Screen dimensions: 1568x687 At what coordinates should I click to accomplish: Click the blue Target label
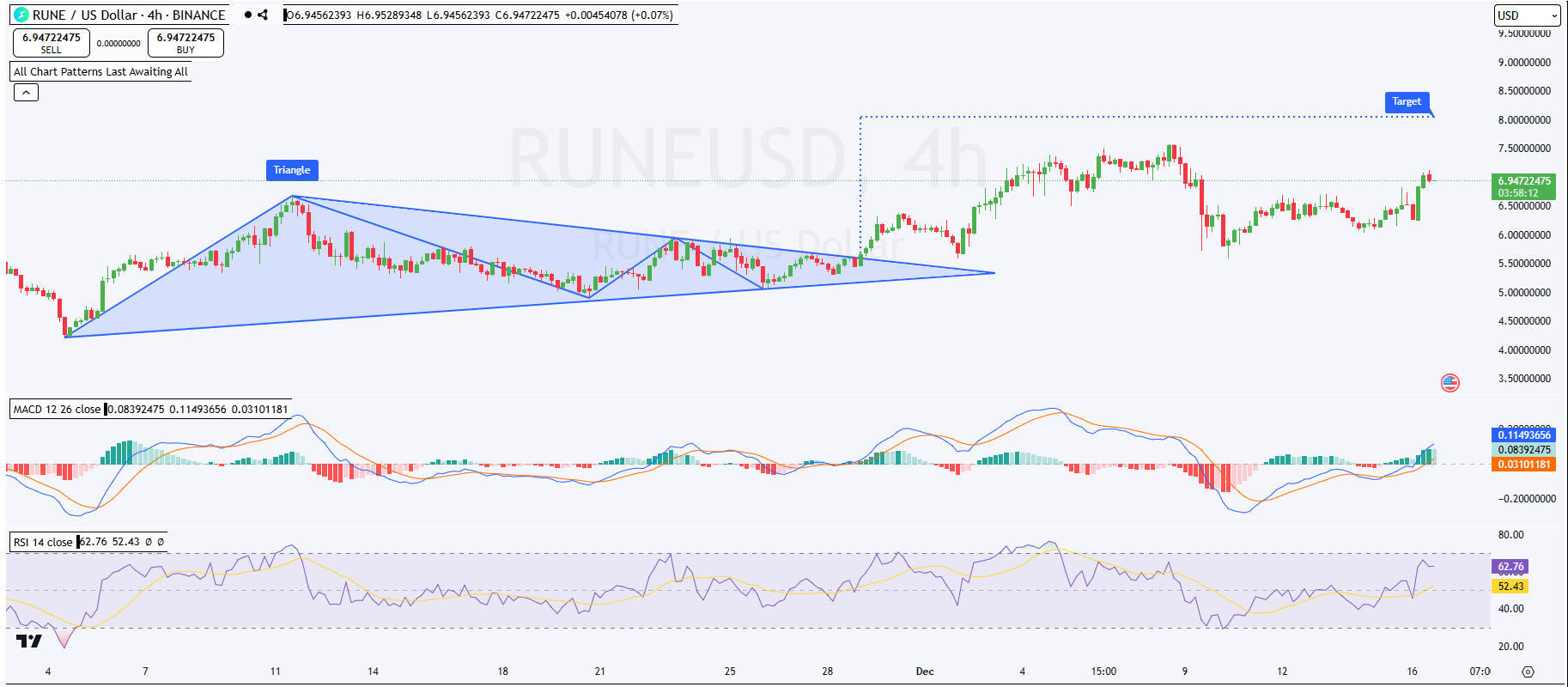click(x=1407, y=101)
